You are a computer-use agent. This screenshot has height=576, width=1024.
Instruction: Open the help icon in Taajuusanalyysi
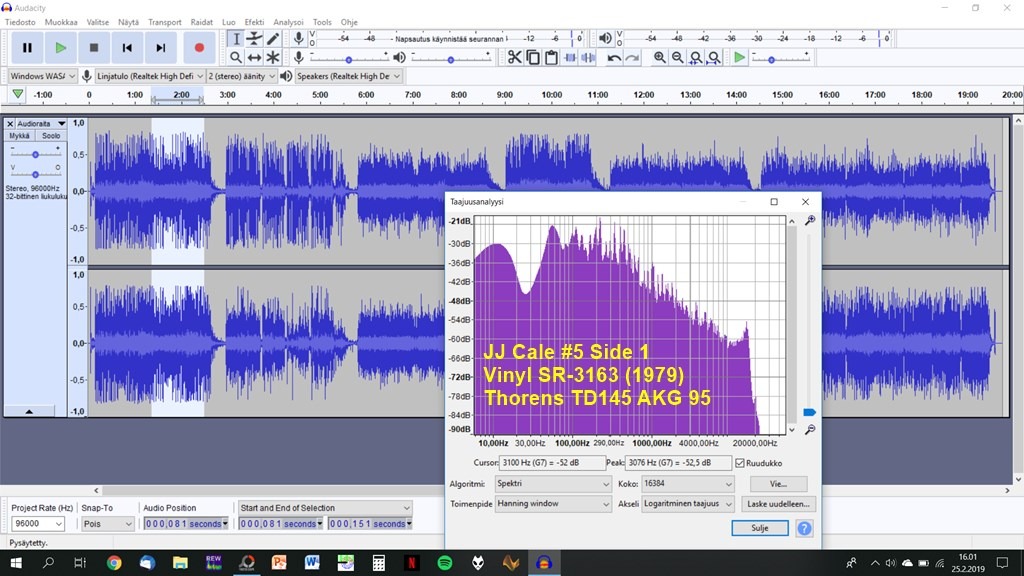pyautogui.click(x=805, y=528)
